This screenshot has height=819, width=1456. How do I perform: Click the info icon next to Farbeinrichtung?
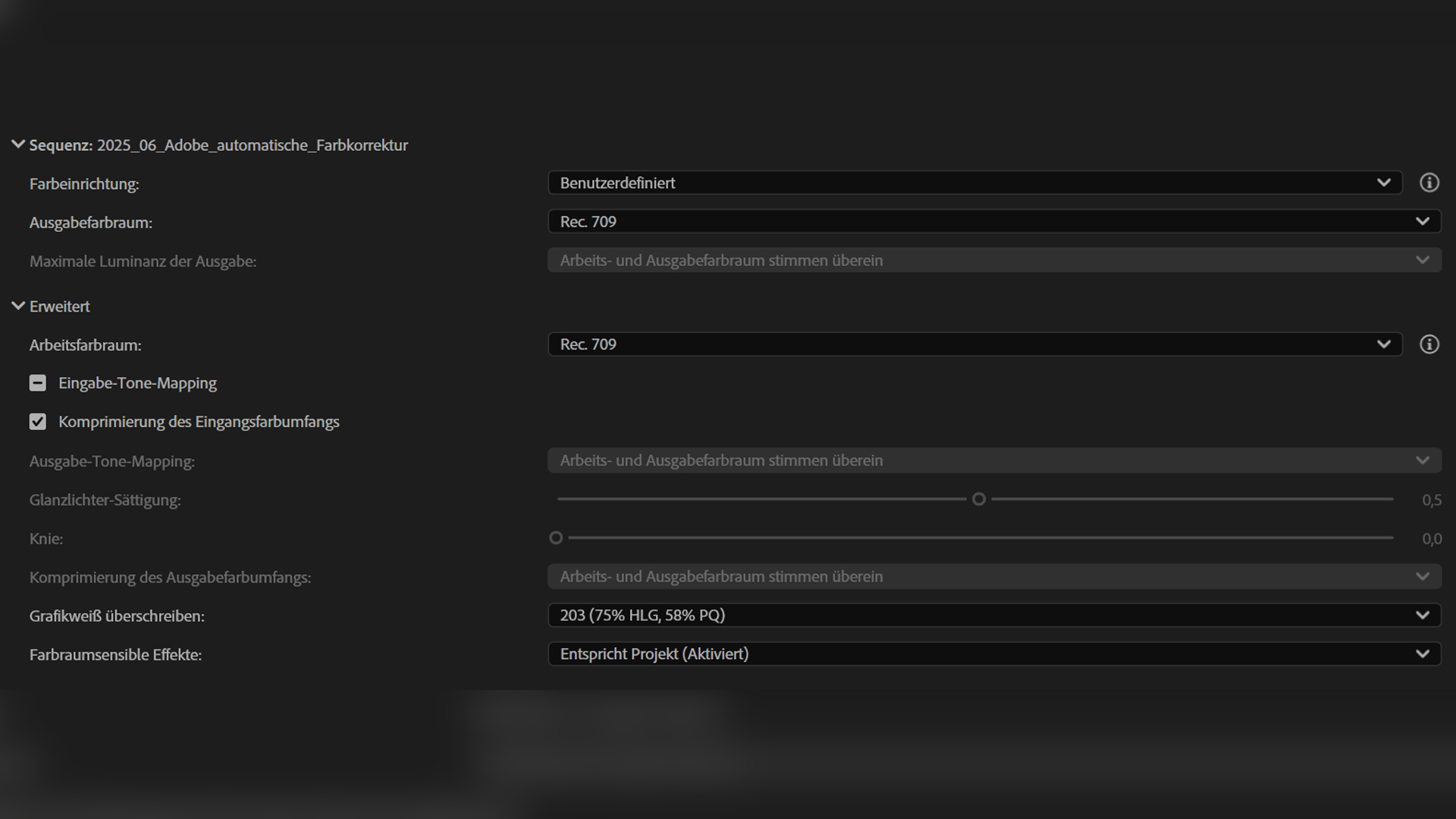click(1429, 183)
